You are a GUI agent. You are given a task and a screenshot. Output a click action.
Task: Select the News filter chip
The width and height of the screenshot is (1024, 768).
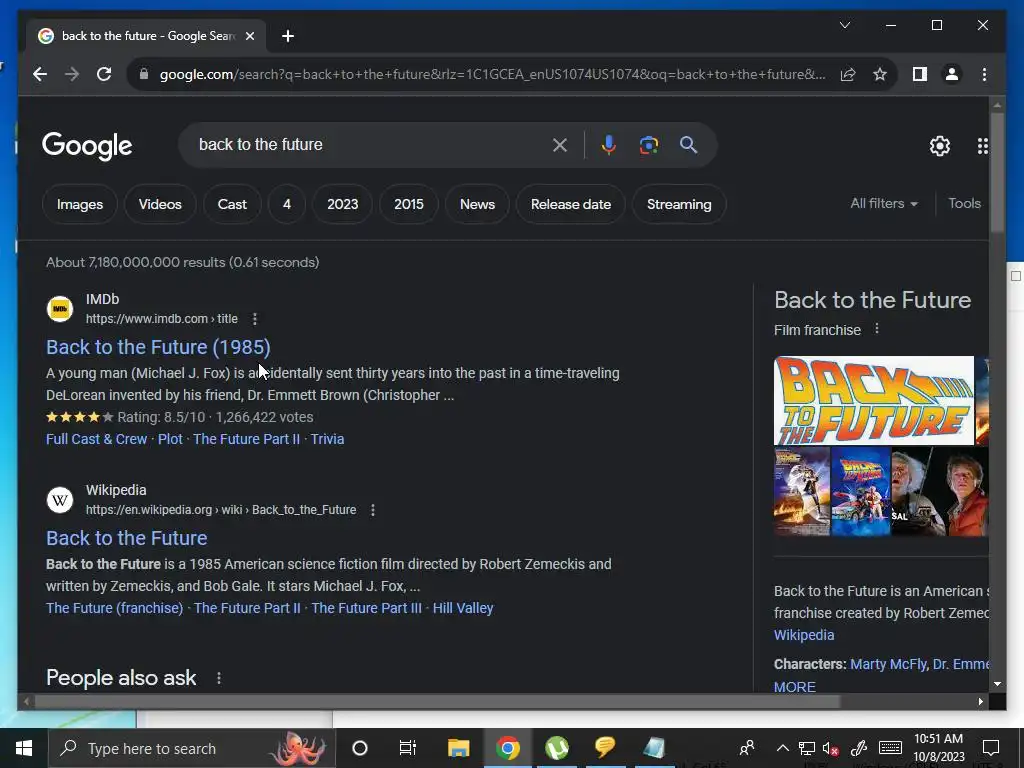point(477,204)
